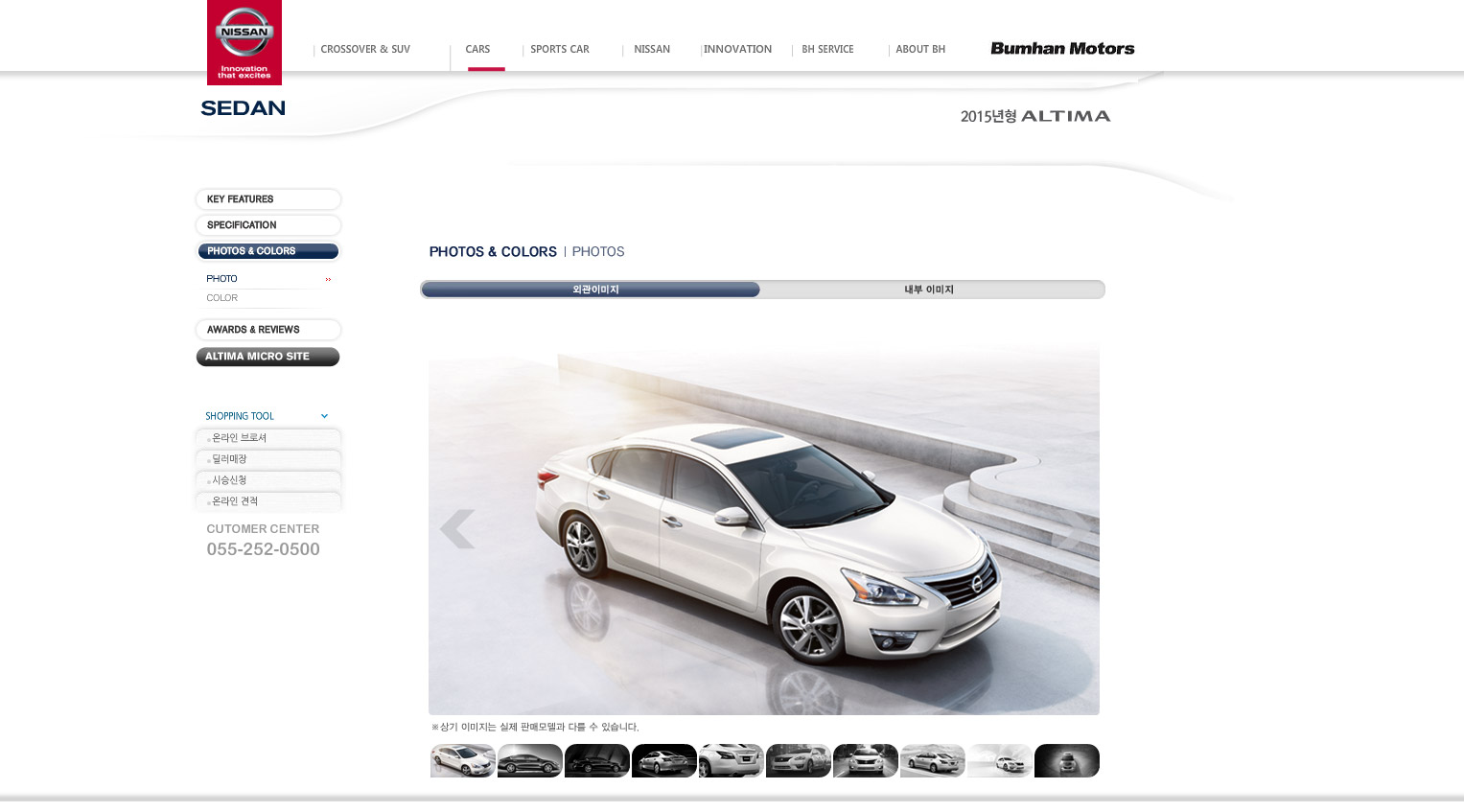Select sixth thumbnail, front grille close-up

click(x=799, y=761)
